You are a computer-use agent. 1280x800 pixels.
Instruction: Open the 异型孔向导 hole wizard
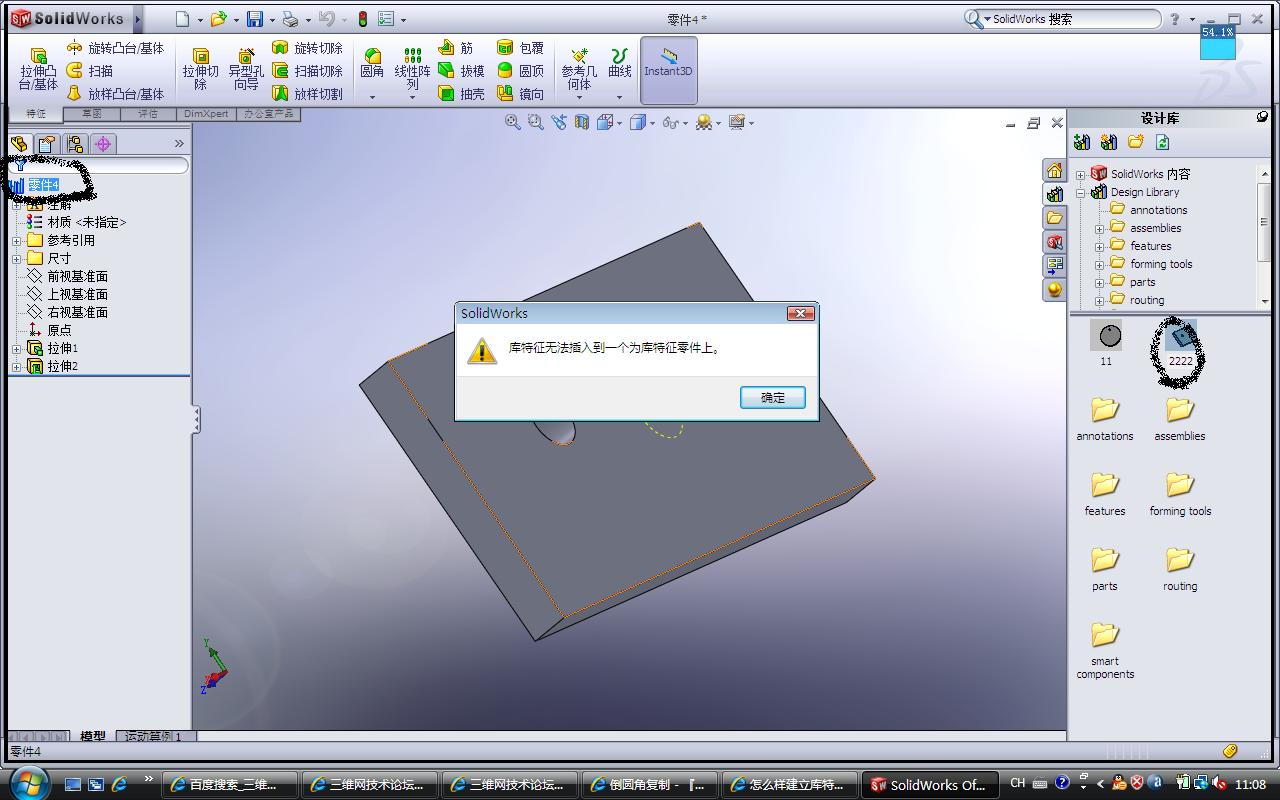246,70
